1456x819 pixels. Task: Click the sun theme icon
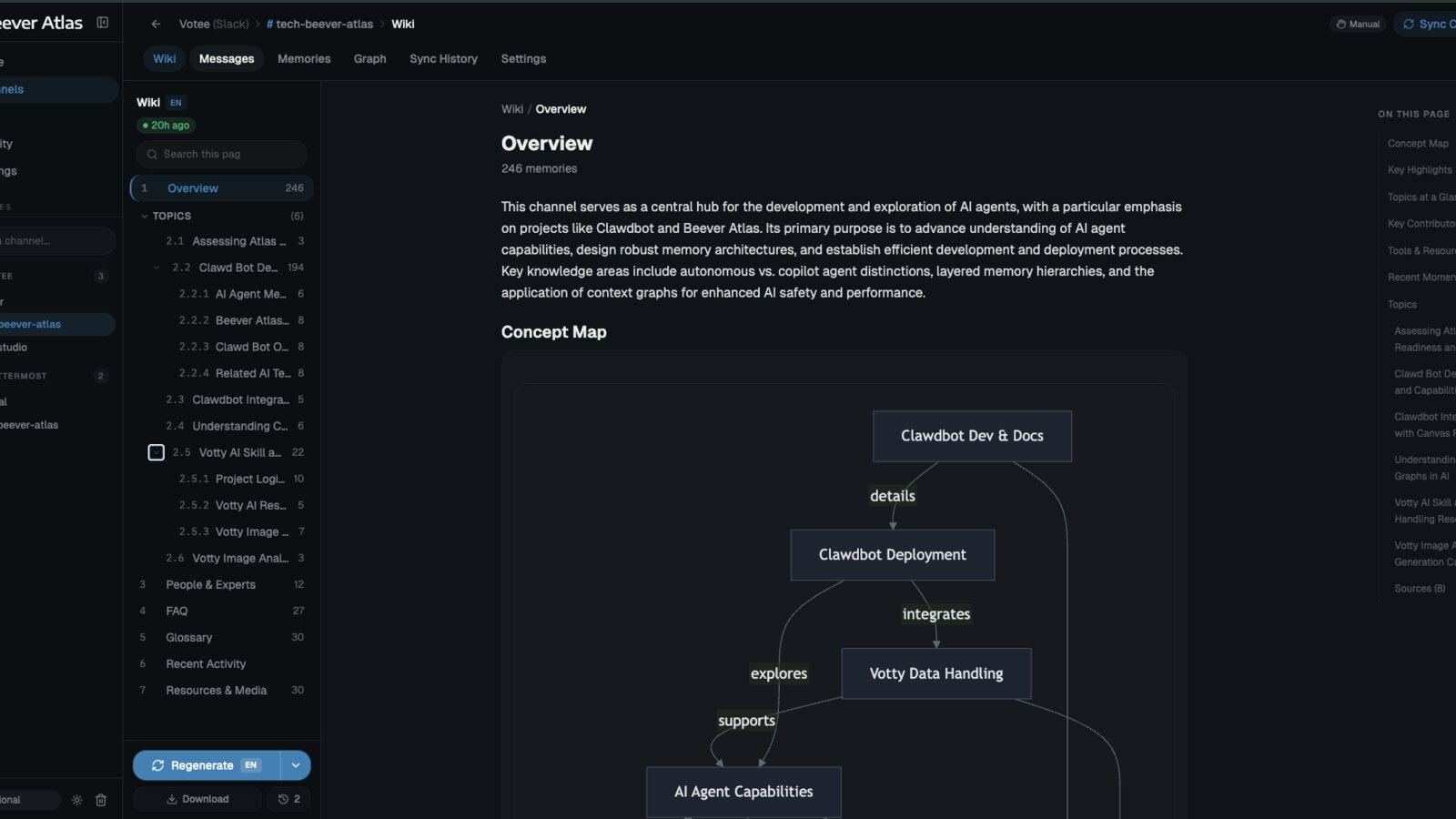[x=77, y=800]
